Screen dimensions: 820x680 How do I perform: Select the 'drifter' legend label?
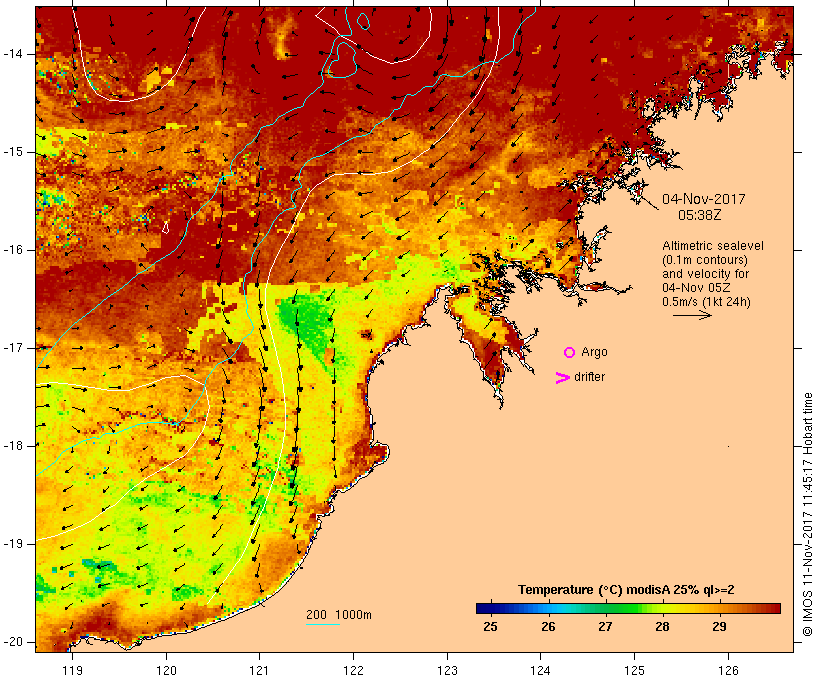589,377
